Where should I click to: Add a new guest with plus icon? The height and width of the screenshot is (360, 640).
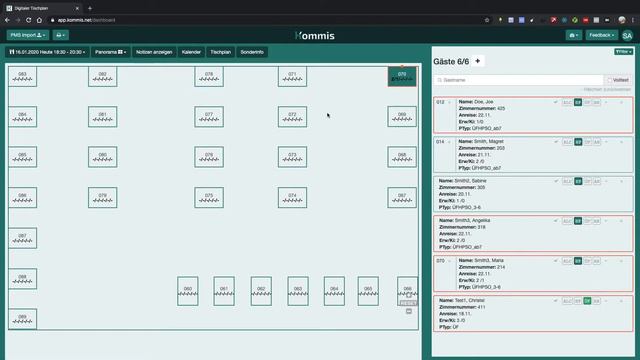(478, 61)
